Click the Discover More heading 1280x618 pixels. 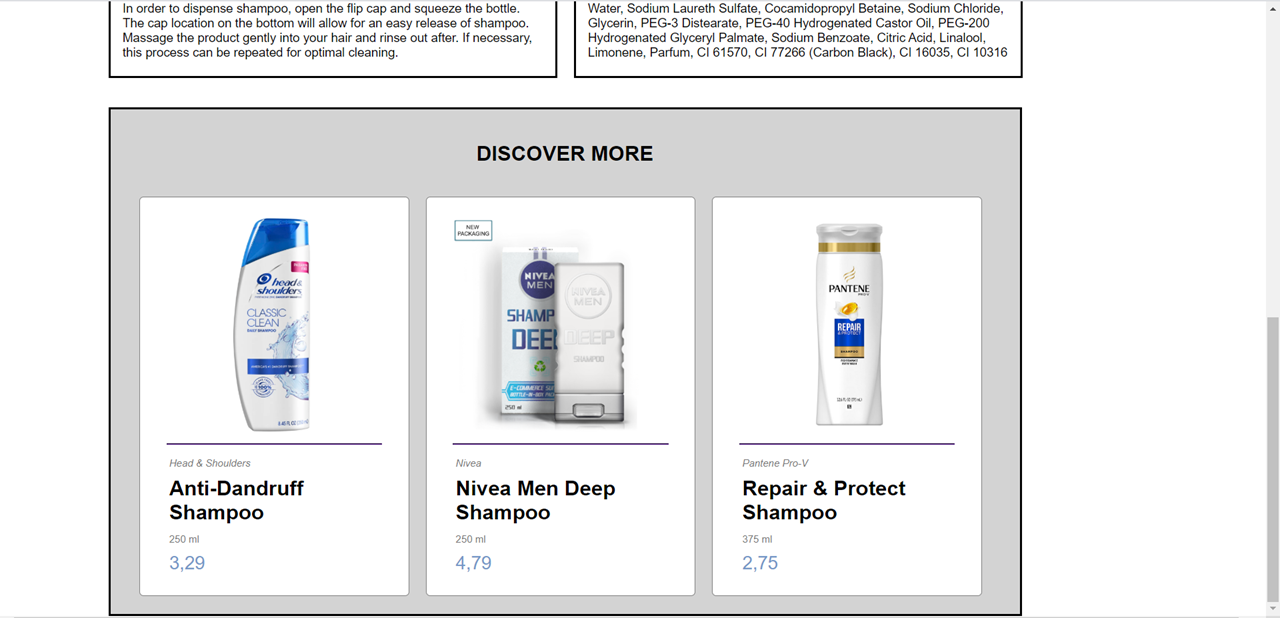565,153
